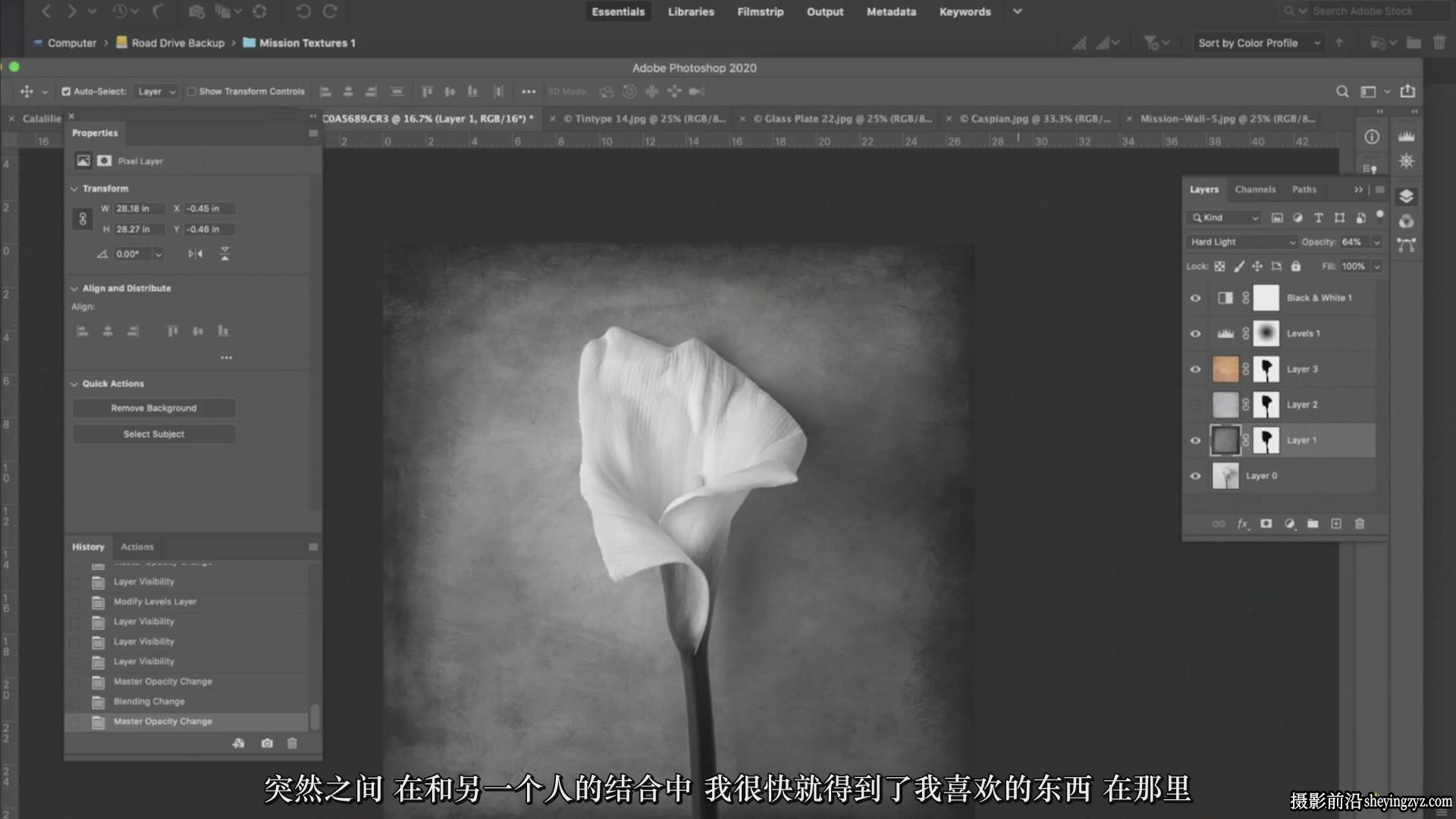
Task: Switch to the Actions tab
Action: (x=137, y=547)
